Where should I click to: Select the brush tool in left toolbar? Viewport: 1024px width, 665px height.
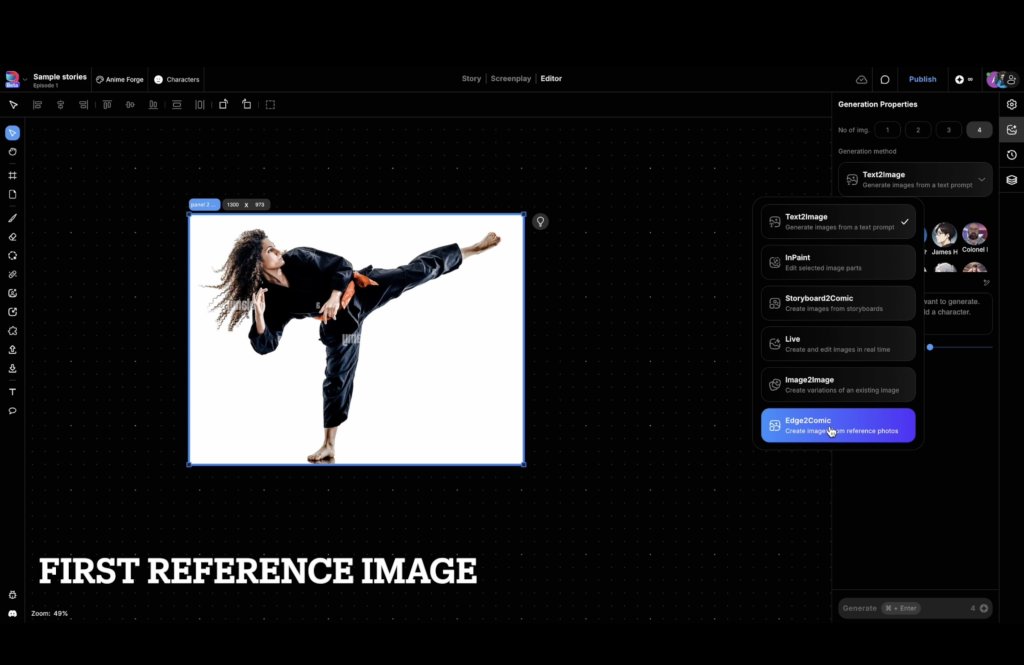[13, 217]
